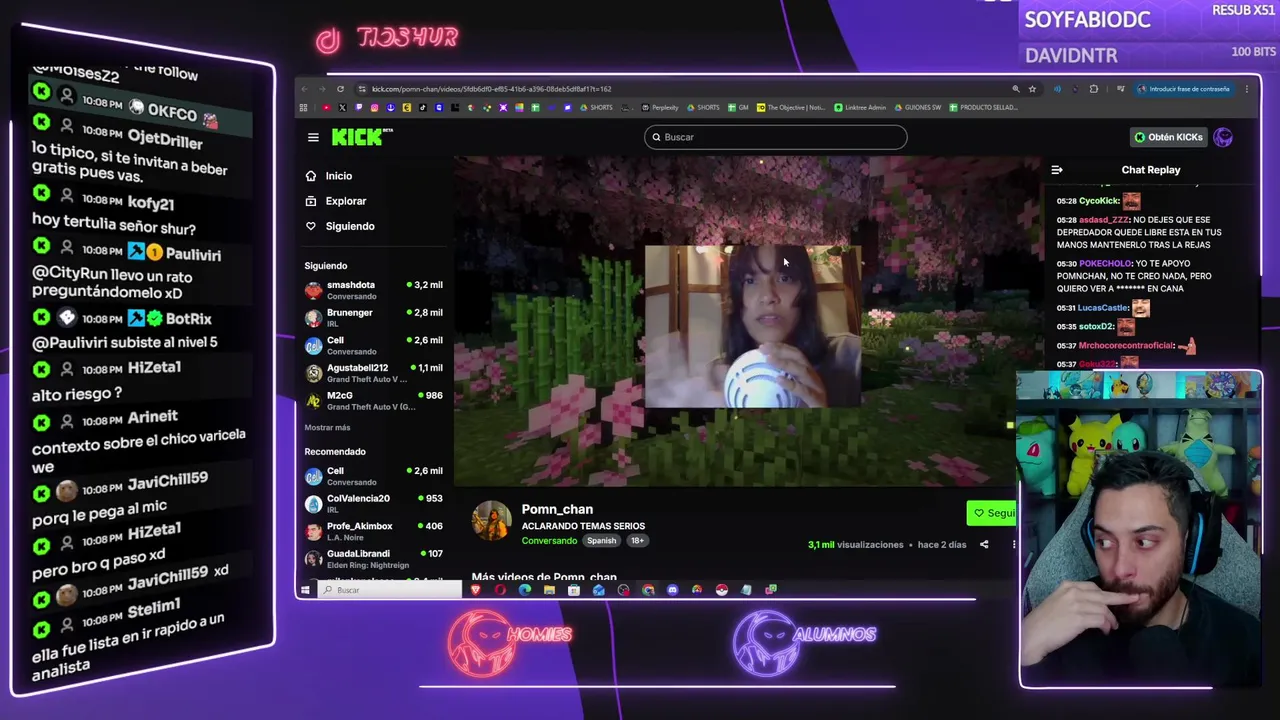Go to the Explorar section
The height and width of the screenshot is (720, 1280).
336,201
